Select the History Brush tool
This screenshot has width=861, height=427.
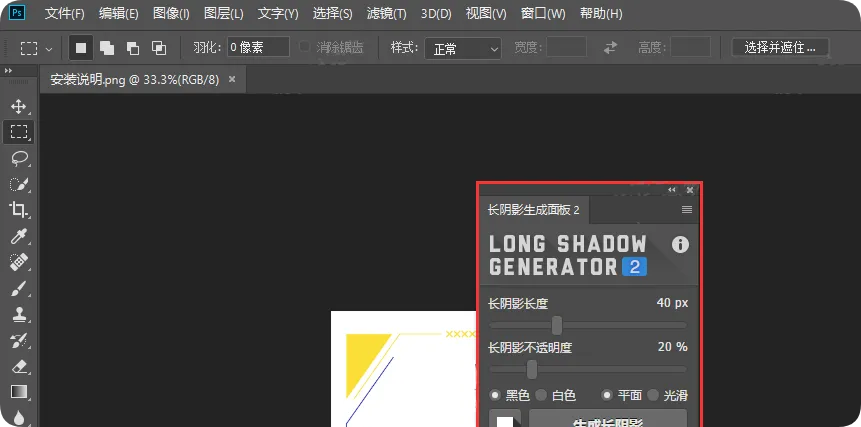[19, 340]
